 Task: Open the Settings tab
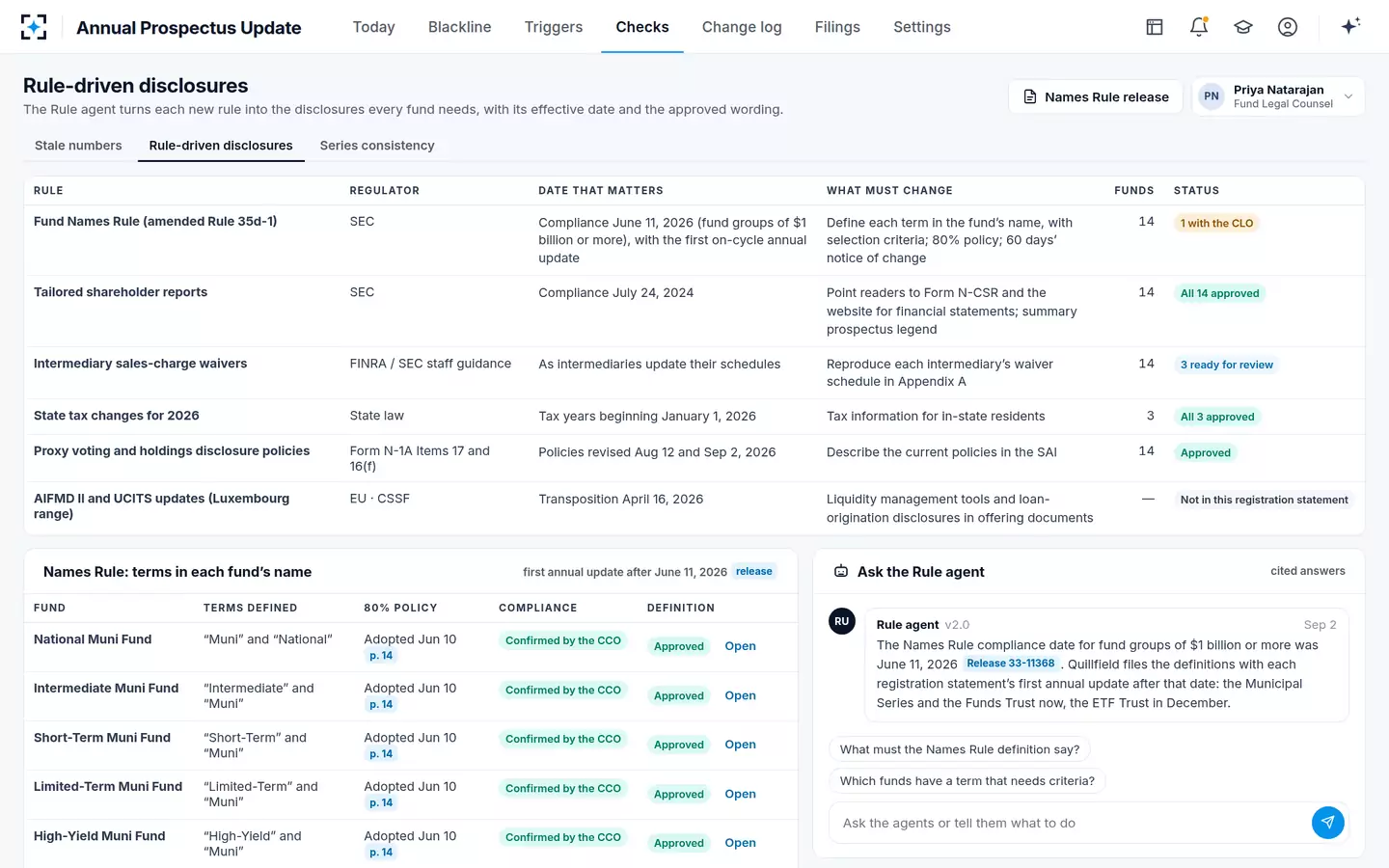pos(922,27)
